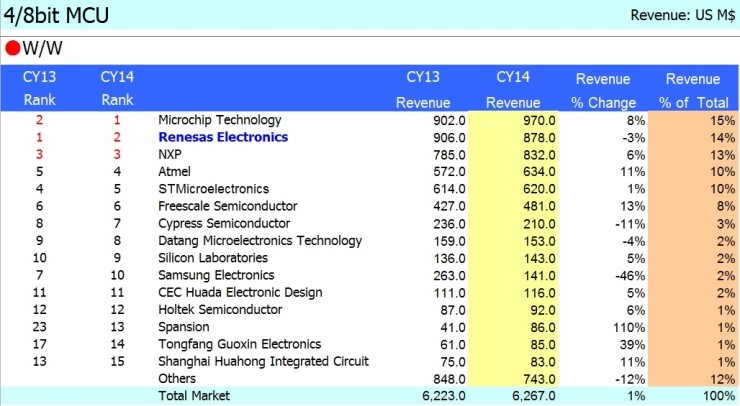Click Microchip's '15%' share of total
This screenshot has width=740, height=406.
723,121
